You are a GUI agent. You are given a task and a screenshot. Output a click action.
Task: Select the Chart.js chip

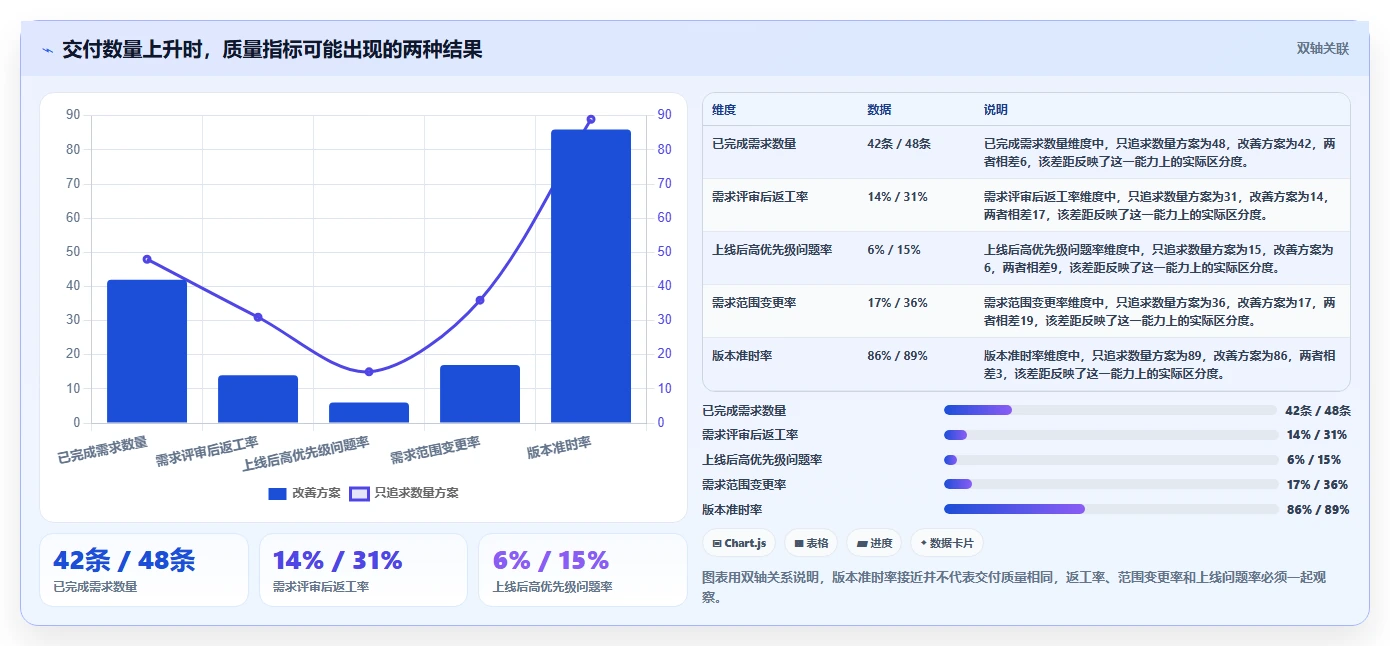(739, 543)
